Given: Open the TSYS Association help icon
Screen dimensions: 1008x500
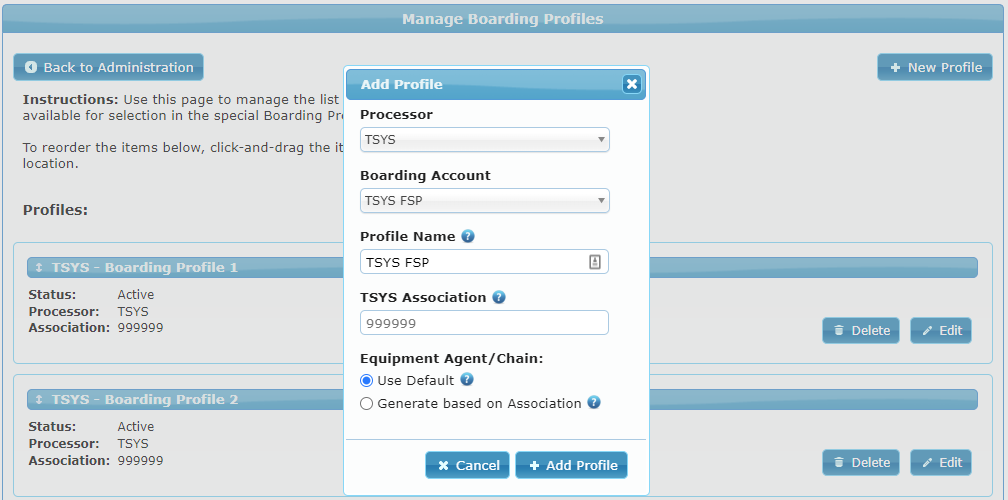Looking at the screenshot, I should click(x=498, y=297).
